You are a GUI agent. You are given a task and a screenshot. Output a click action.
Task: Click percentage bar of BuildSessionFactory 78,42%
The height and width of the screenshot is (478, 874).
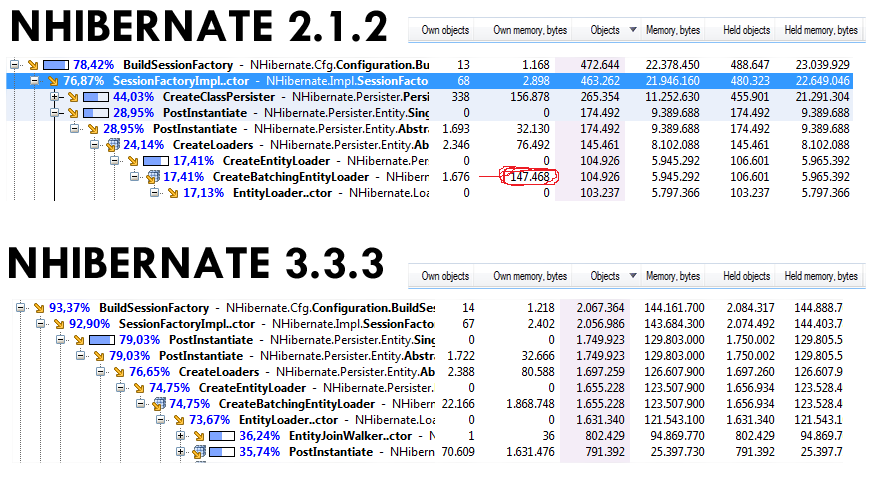click(x=56, y=65)
